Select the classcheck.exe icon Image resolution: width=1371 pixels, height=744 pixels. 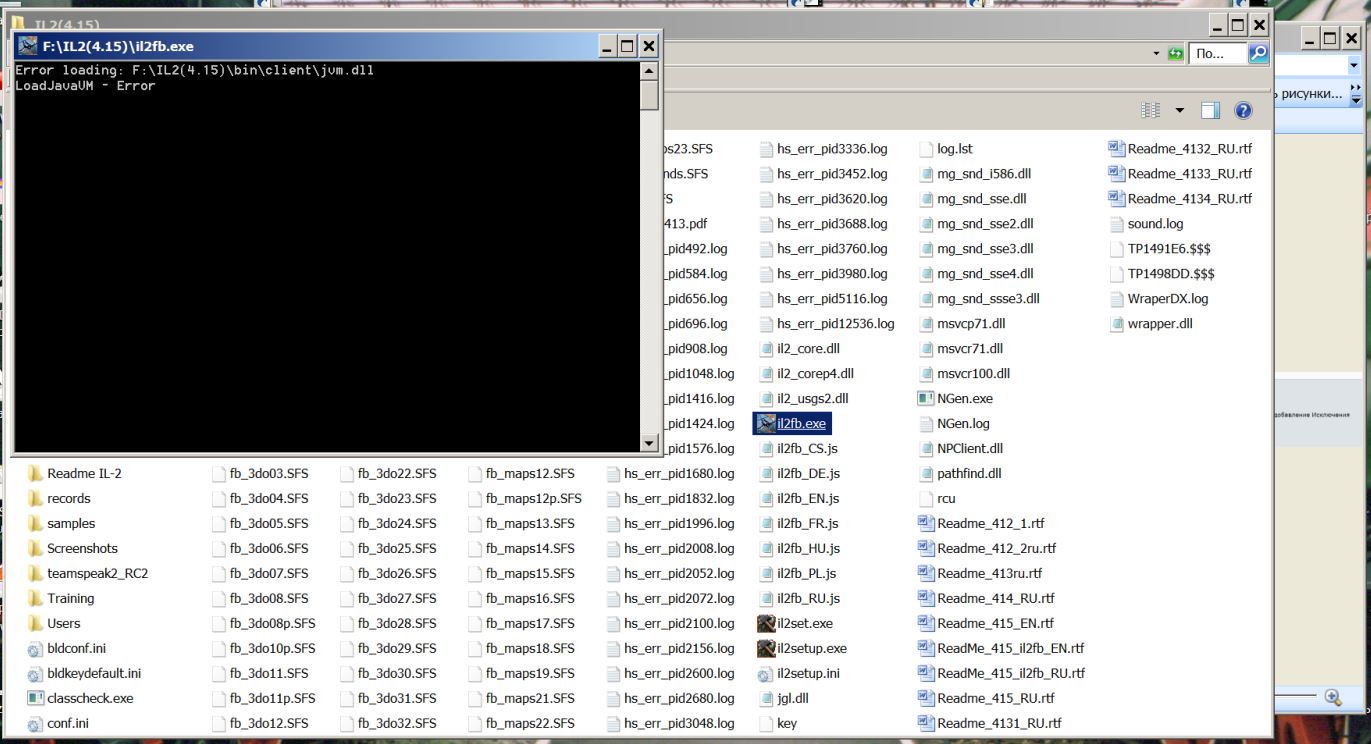[x=36, y=699]
